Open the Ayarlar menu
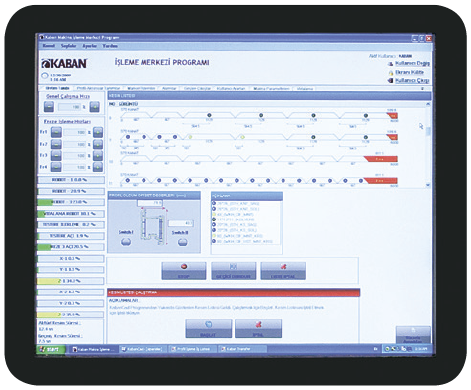 90,46
